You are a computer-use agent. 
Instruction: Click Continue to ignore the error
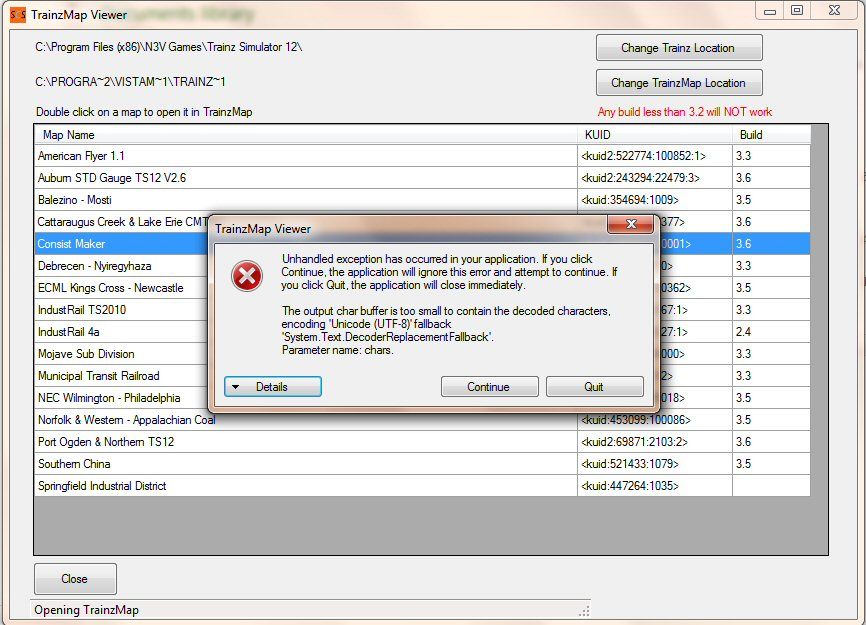(x=489, y=386)
